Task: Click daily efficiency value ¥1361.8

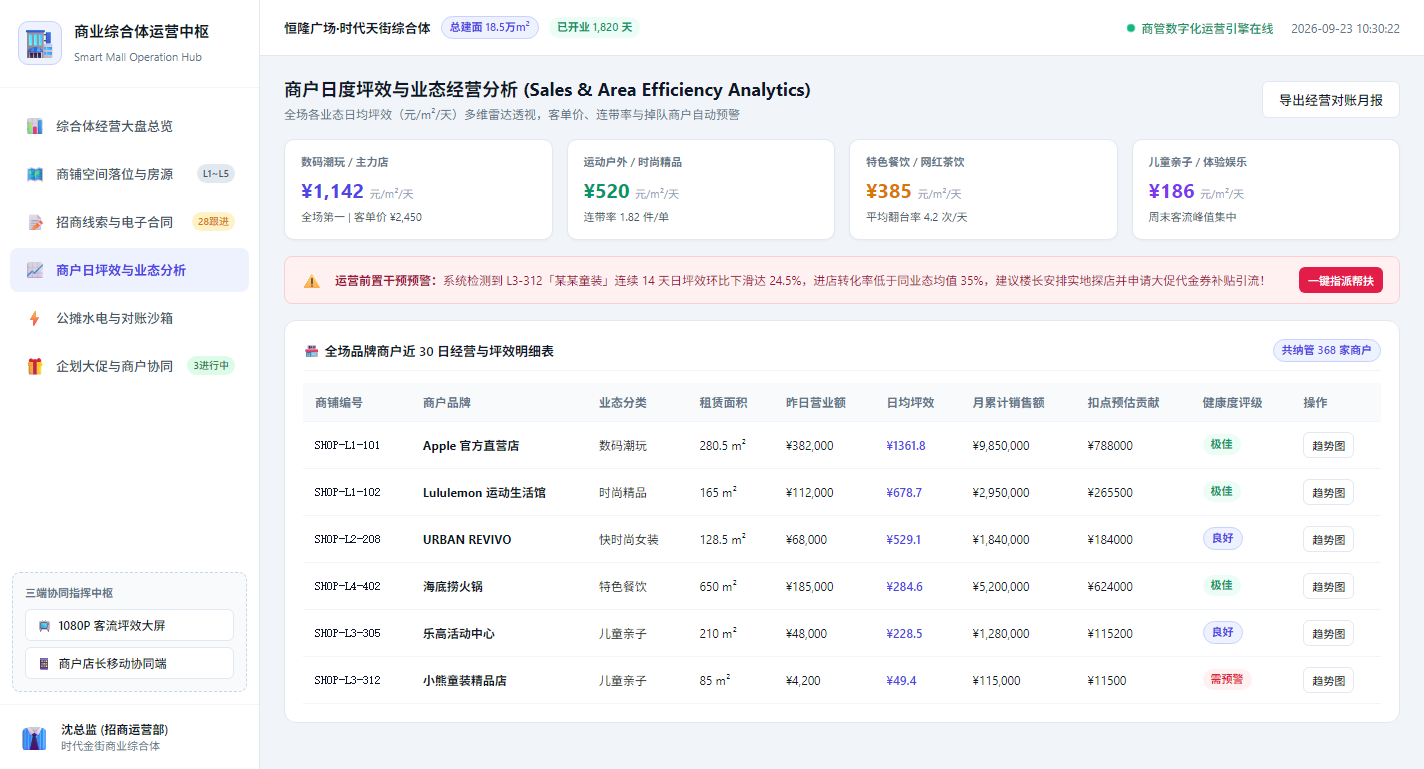Action: pos(906,445)
